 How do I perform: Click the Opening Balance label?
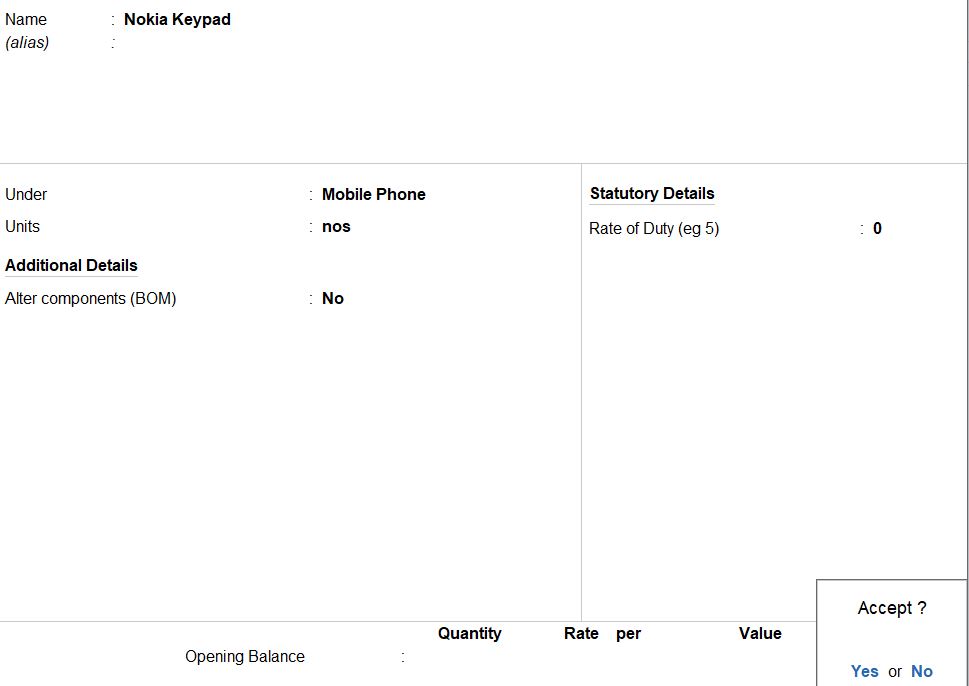245,656
